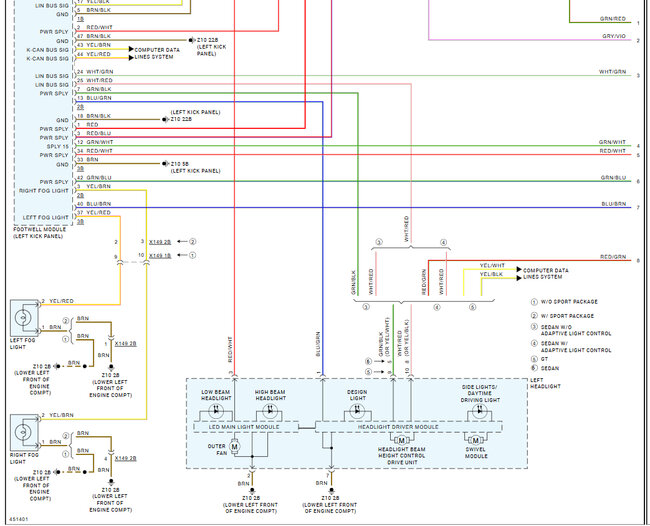
Task: Click the outer fan motor symbol
Action: tap(235, 446)
